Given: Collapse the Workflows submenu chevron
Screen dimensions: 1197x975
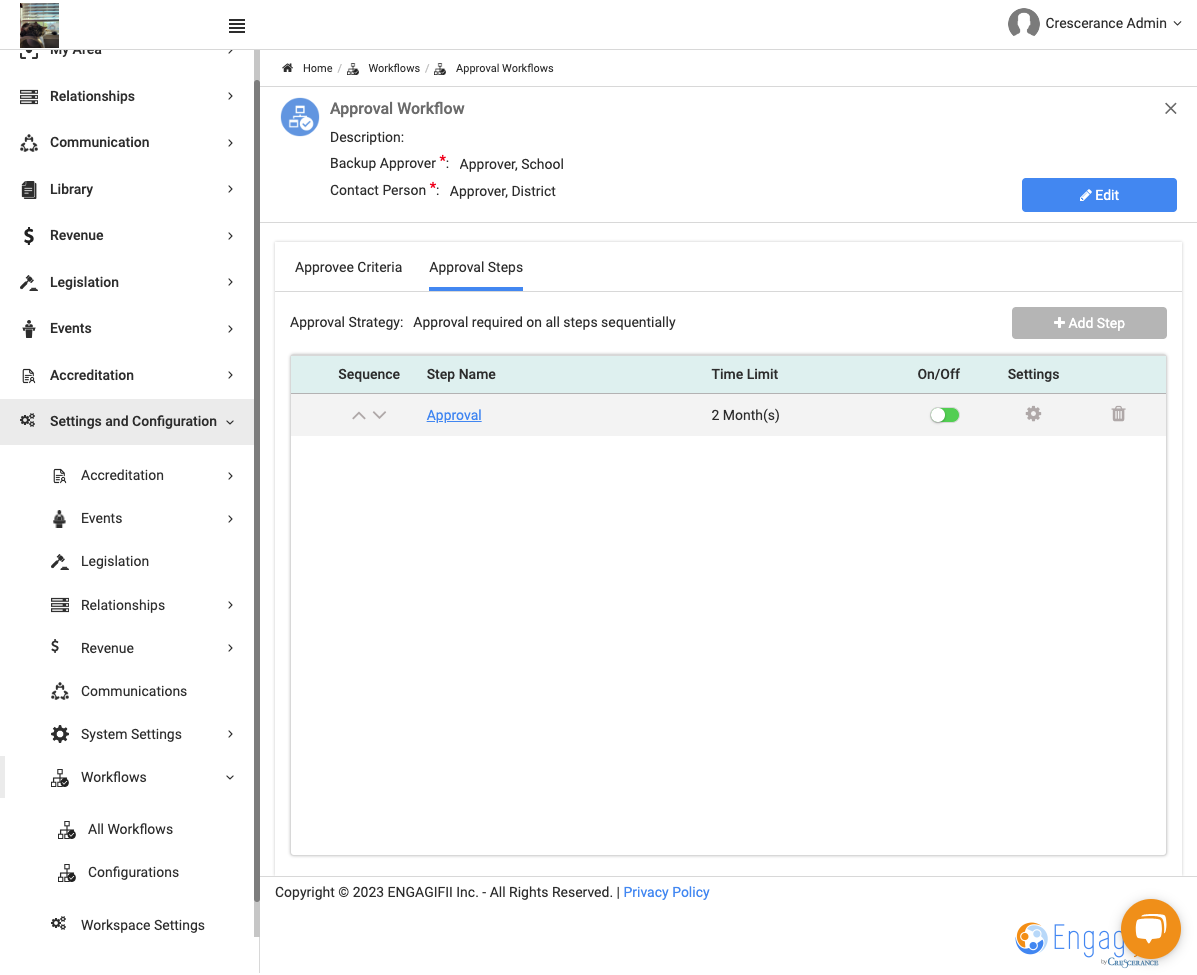Looking at the screenshot, I should pyautogui.click(x=230, y=777).
